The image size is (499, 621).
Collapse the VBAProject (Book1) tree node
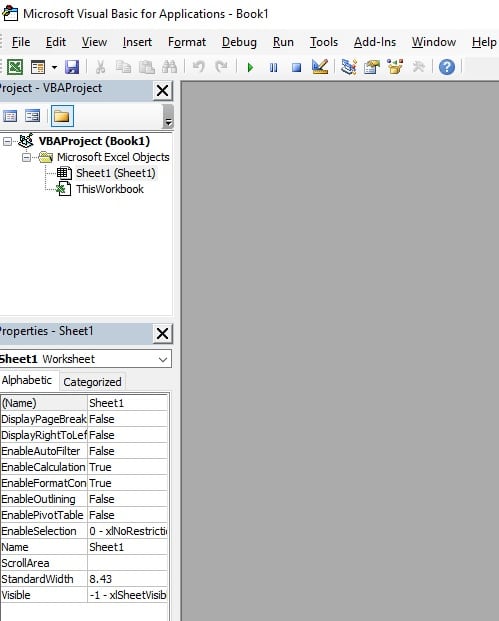(7, 141)
